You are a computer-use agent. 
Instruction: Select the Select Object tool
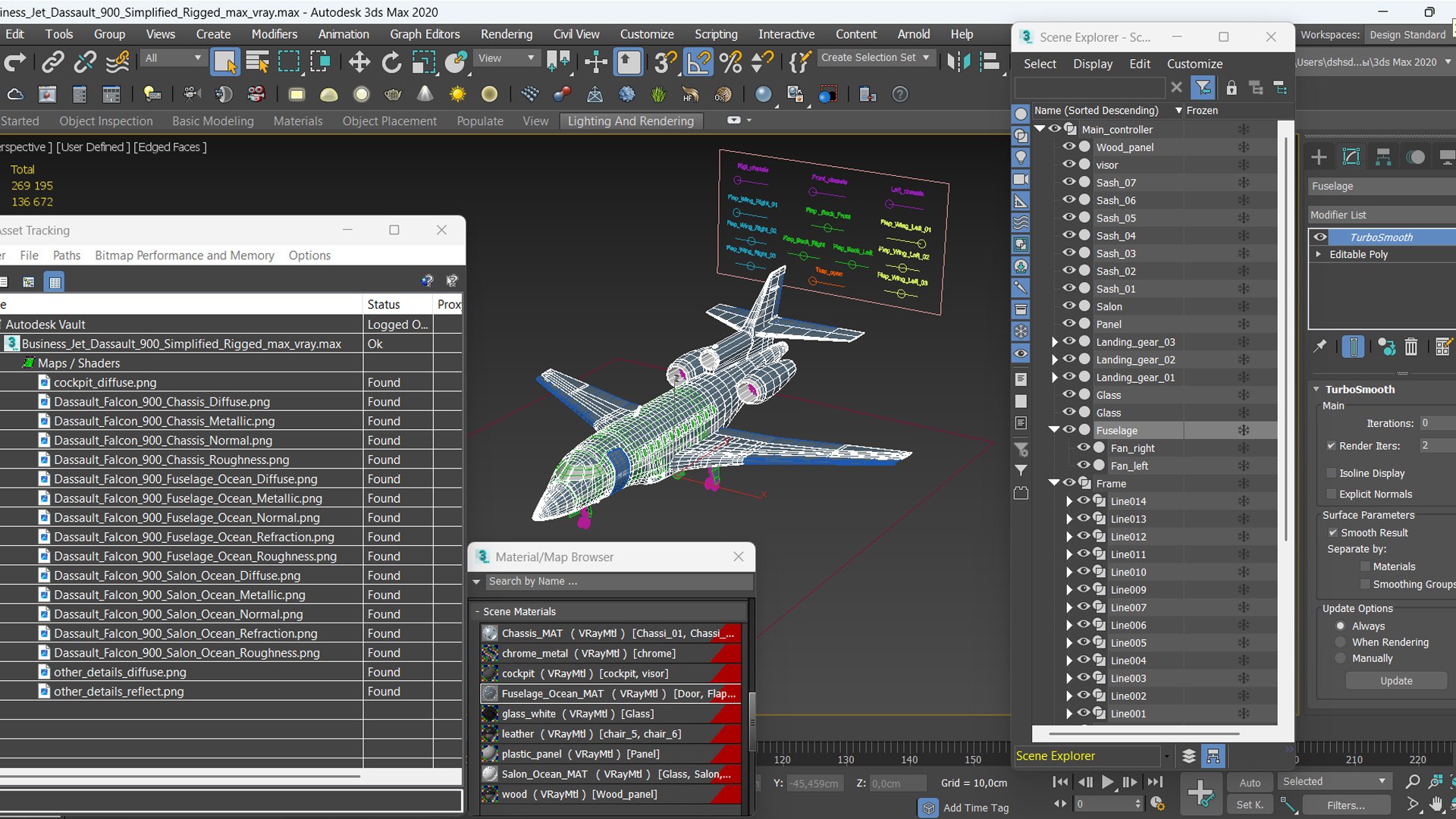coord(225,61)
